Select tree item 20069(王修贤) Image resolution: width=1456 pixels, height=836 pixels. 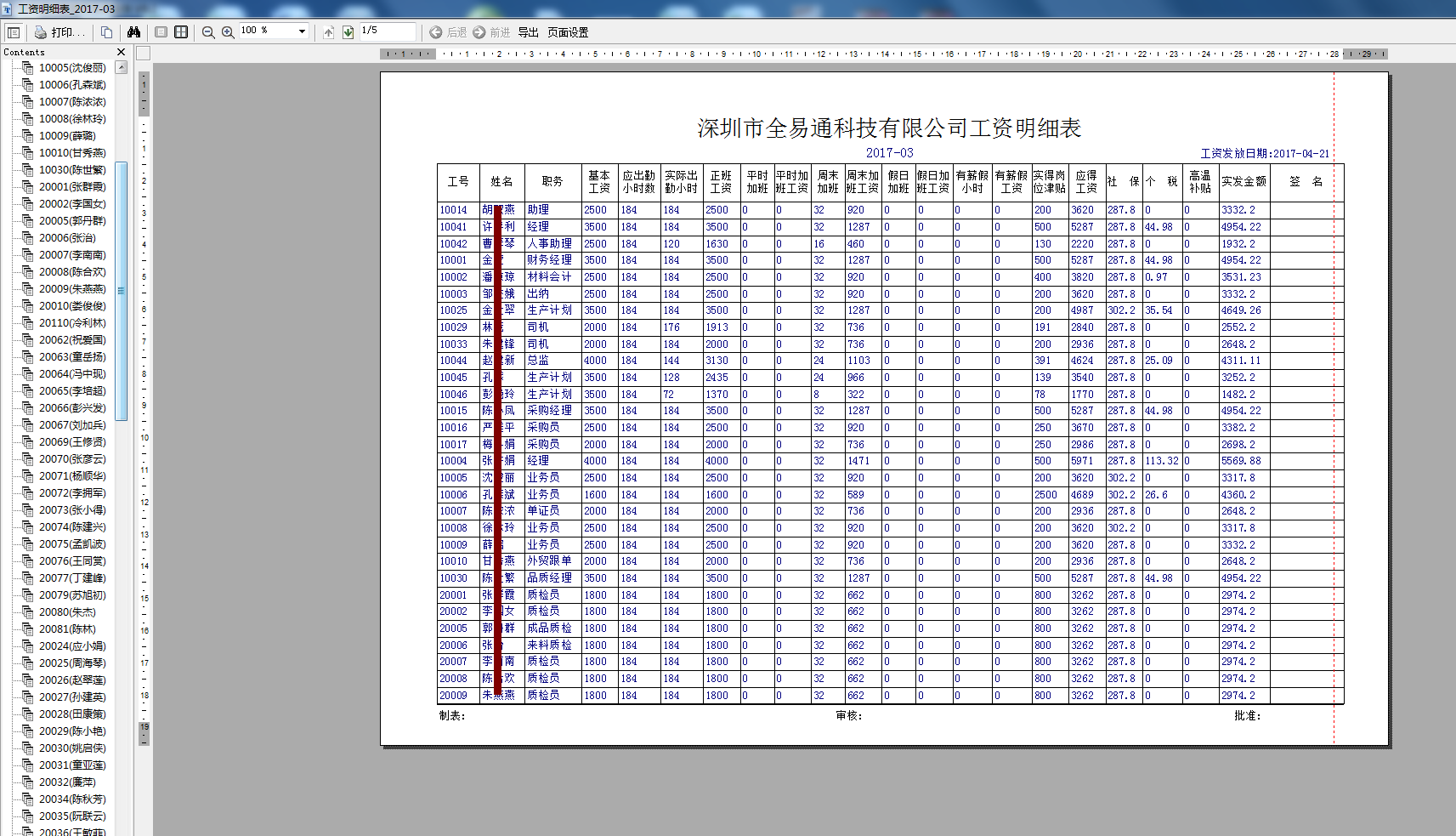[72, 442]
